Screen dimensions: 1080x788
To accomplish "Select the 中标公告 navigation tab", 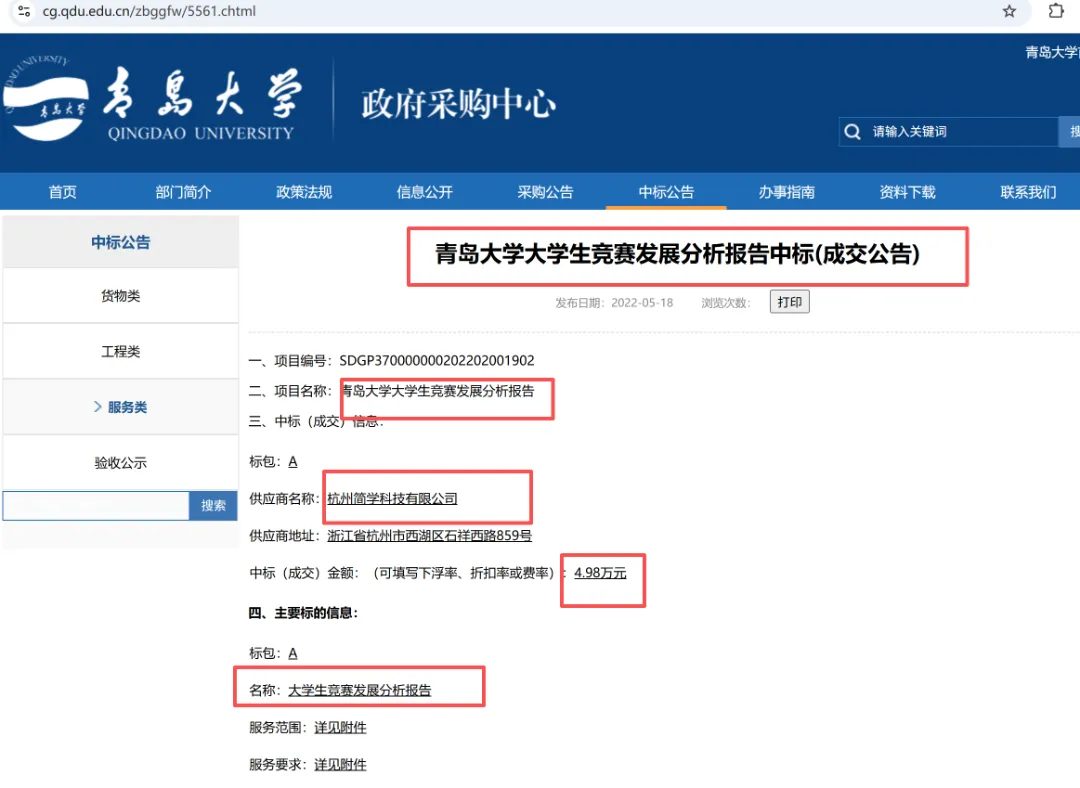I will click(x=666, y=192).
